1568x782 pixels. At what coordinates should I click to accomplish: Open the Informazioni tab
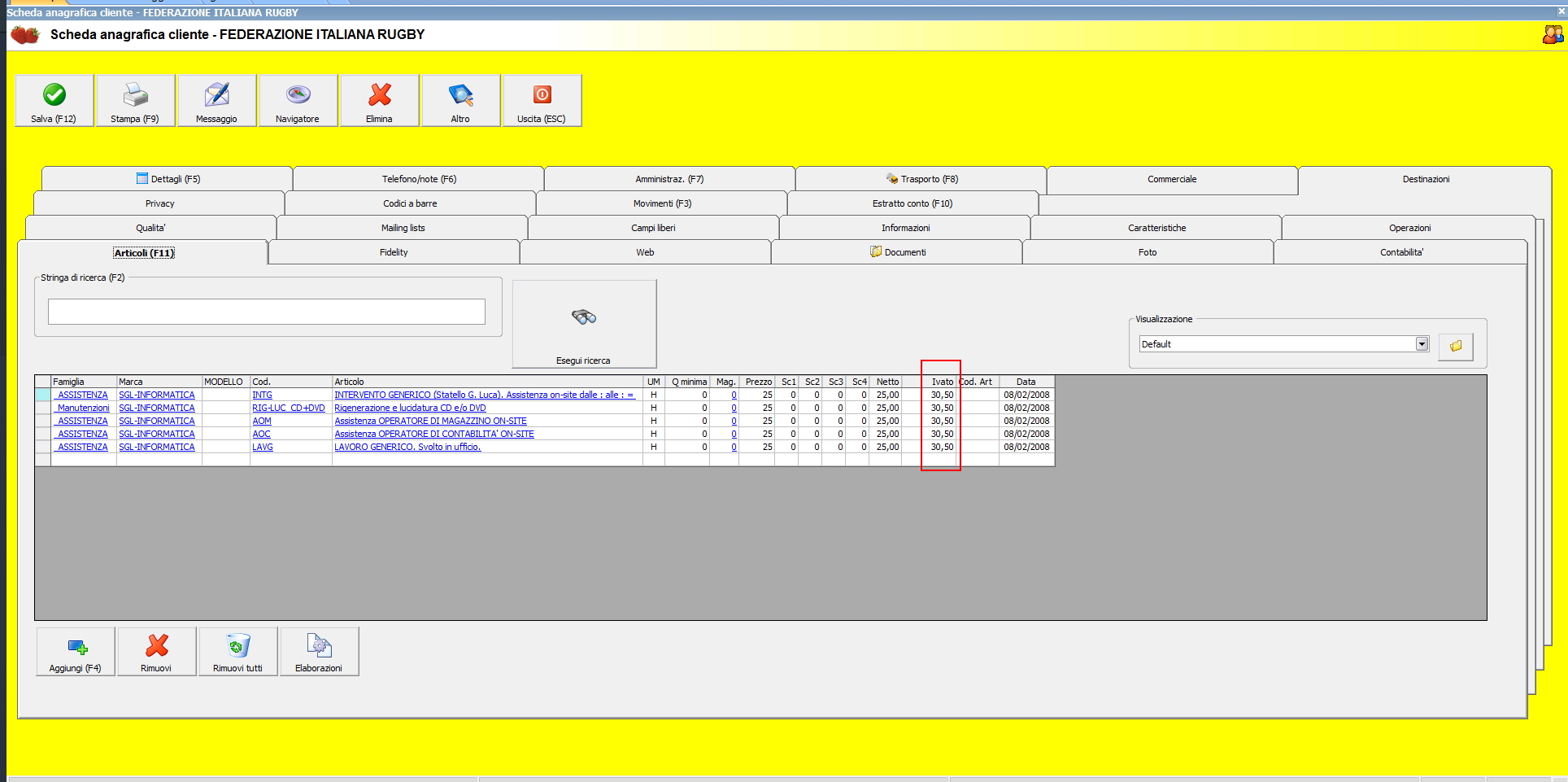pyautogui.click(x=905, y=228)
